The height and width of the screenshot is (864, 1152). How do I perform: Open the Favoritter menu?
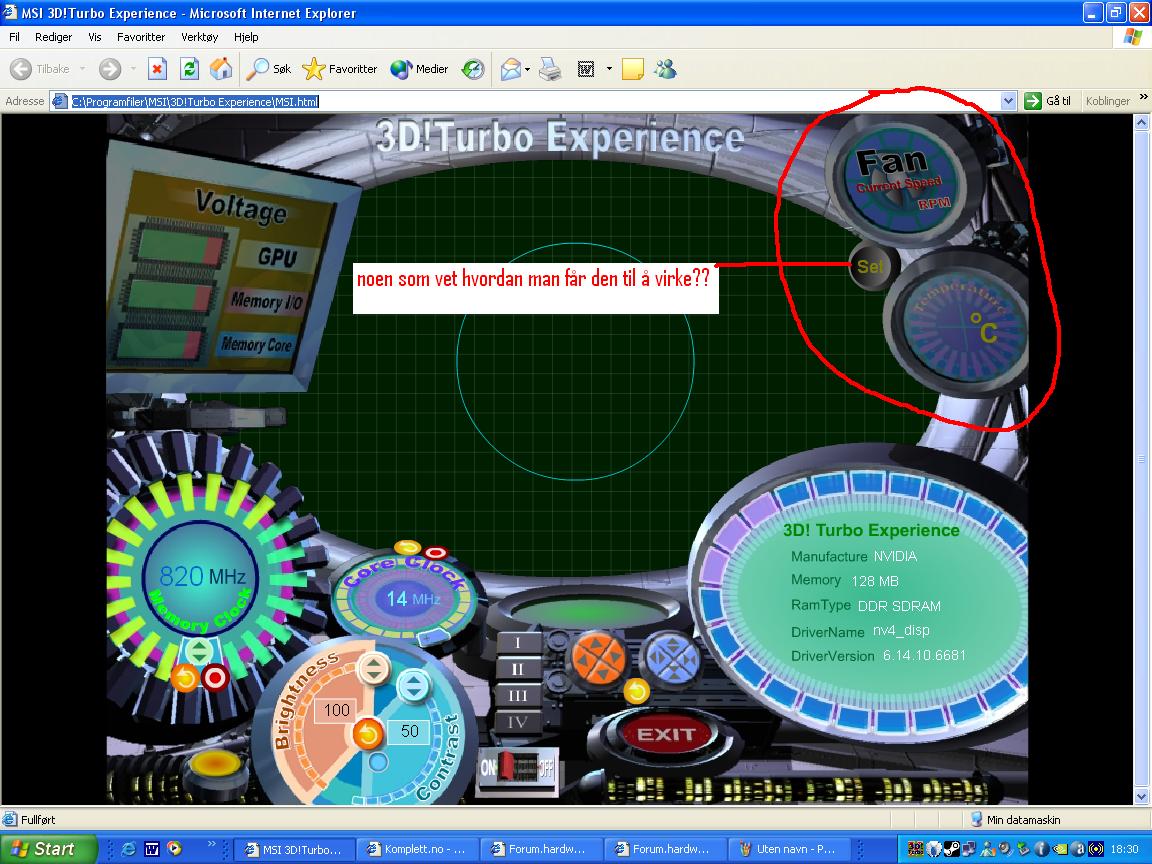141,37
